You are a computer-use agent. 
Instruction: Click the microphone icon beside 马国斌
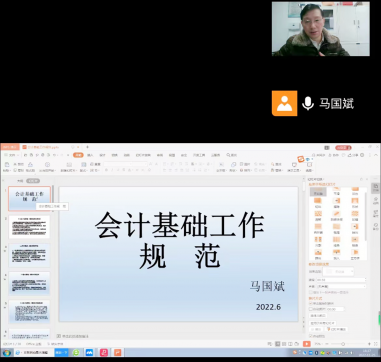click(308, 103)
